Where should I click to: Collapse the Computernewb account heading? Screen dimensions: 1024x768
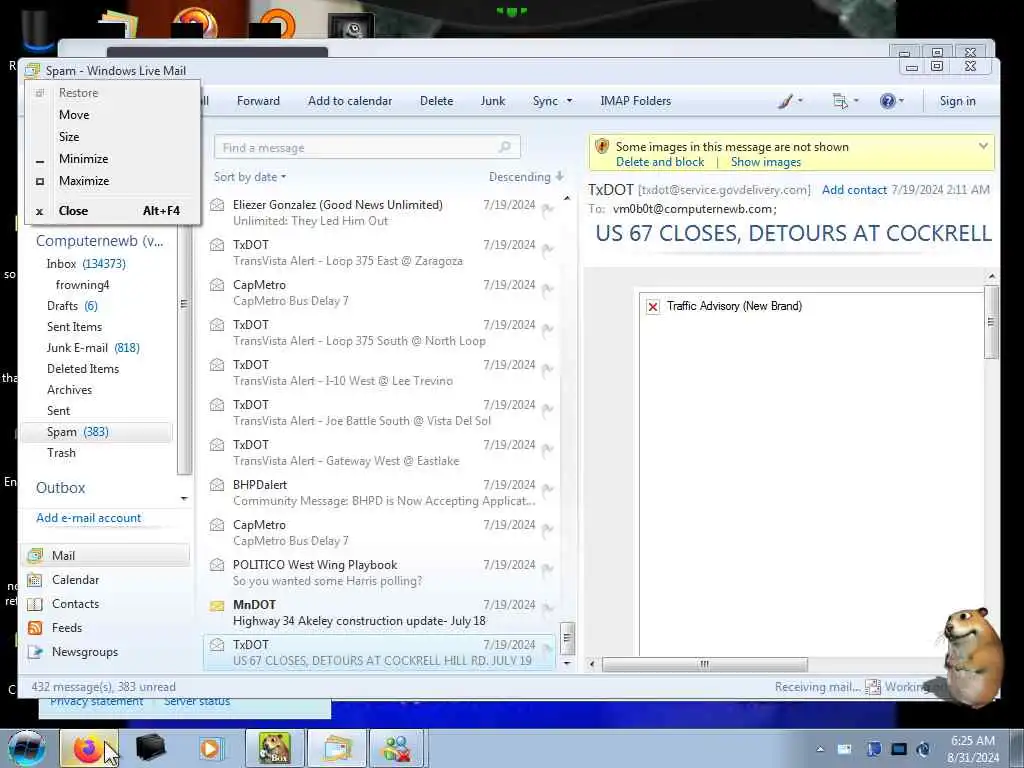100,241
